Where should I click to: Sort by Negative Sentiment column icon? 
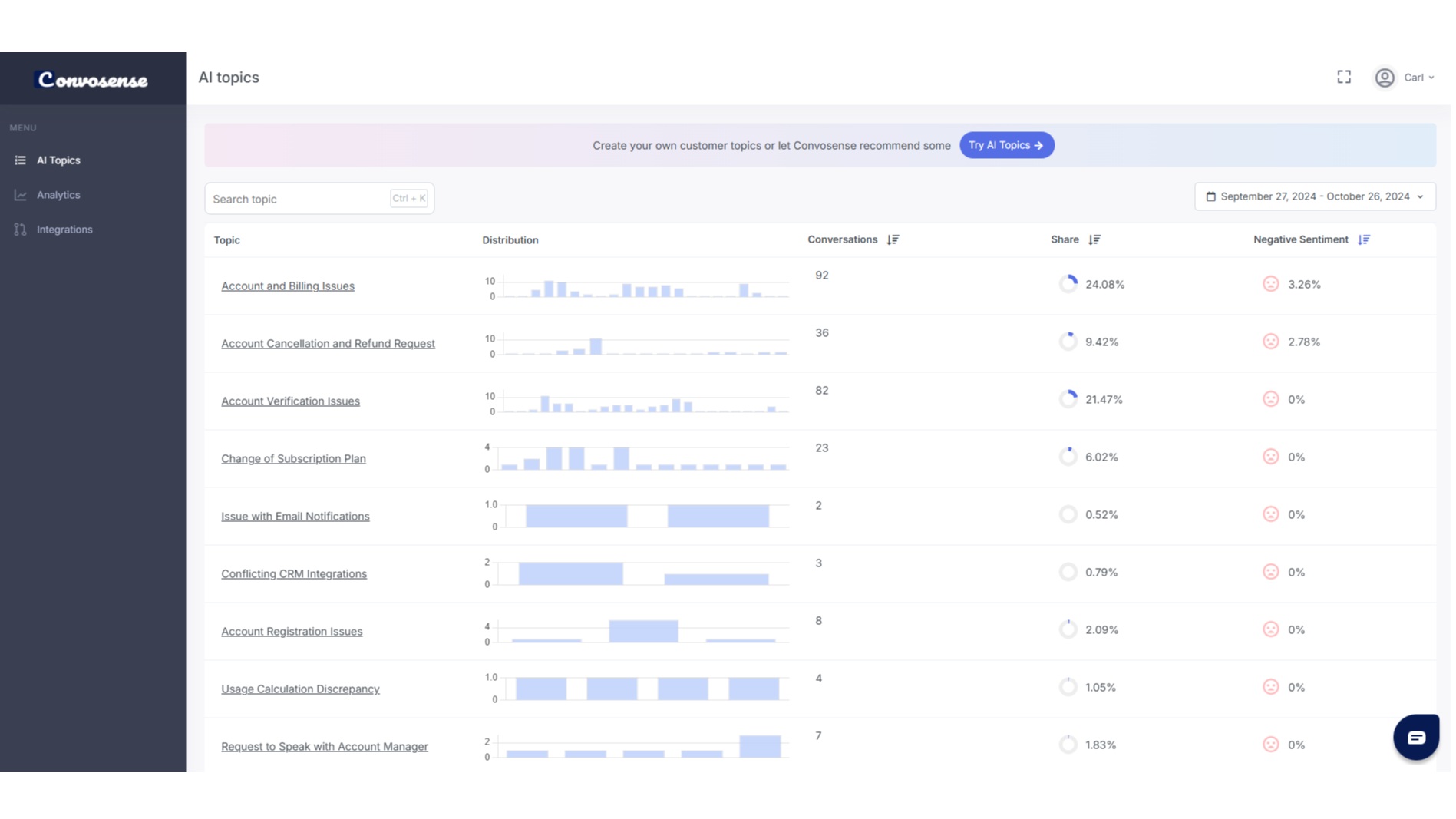(1363, 239)
